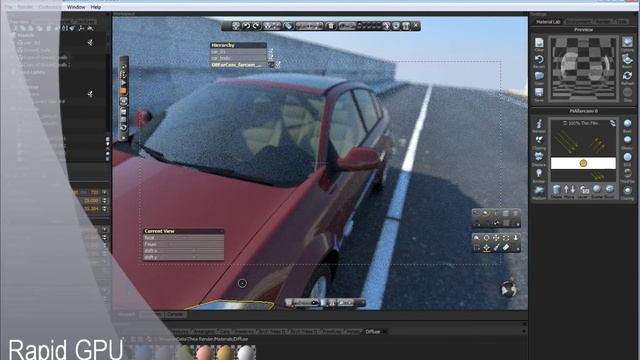Click the trash icon in viewport toolbar

(x=331, y=26)
